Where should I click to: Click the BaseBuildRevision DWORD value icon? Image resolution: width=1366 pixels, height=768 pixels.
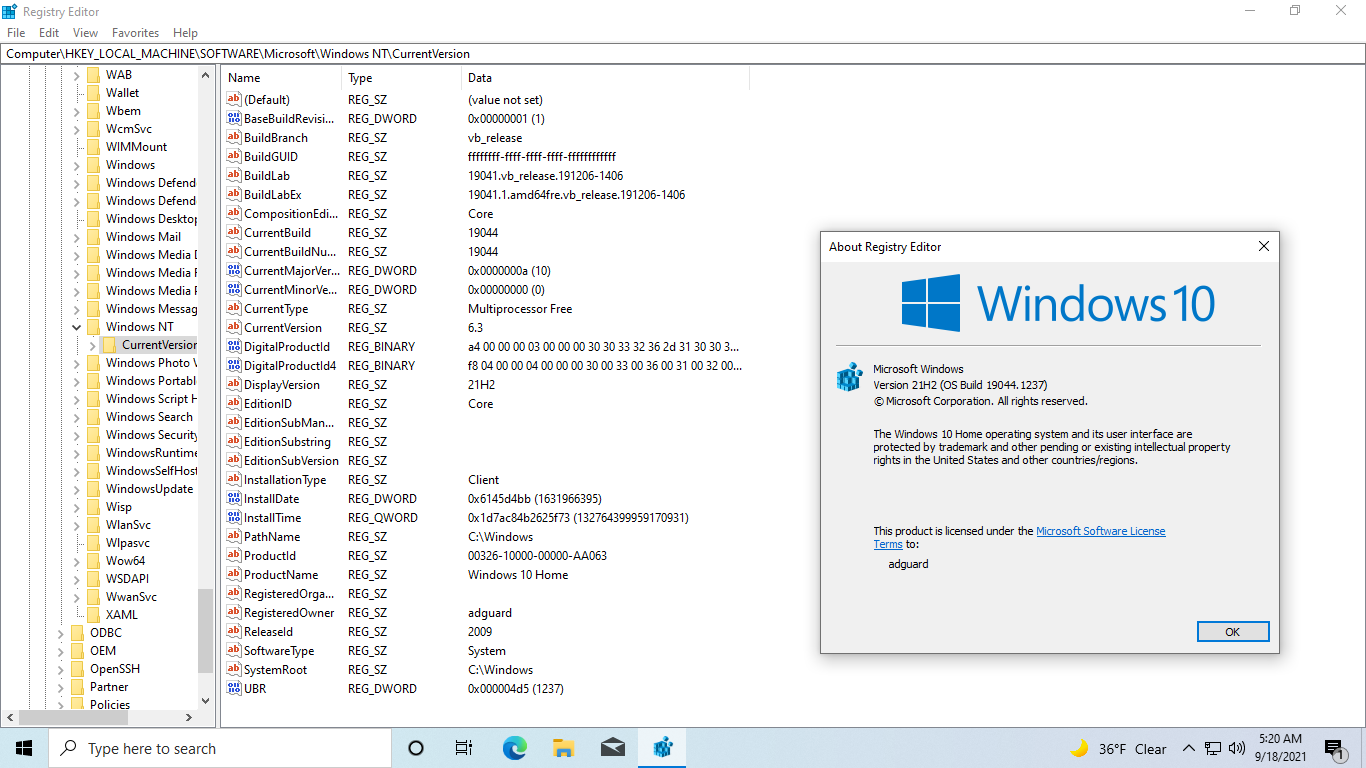pos(234,118)
